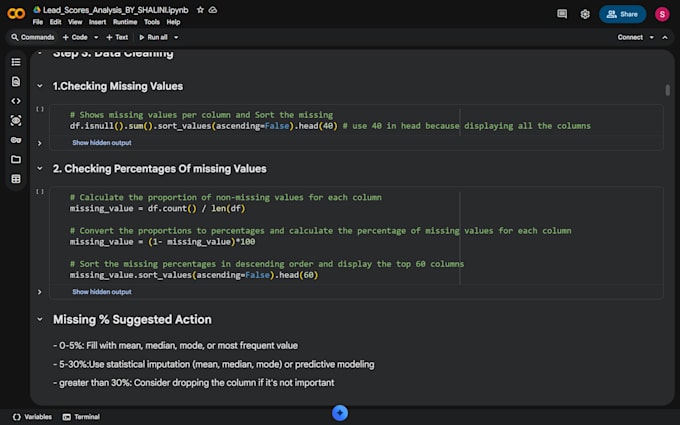Viewport: 680px width, 425px height.
Task: Click code line missing_value = df.count() / len(df)
Action: coord(157,209)
